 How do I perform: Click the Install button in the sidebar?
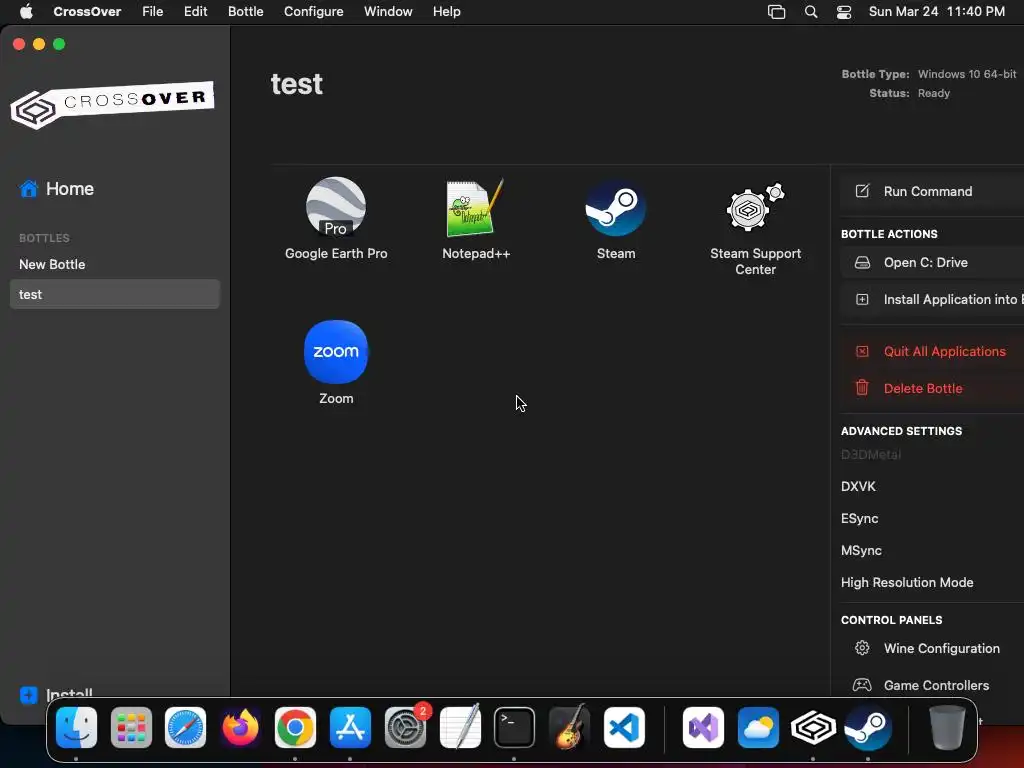tap(56, 695)
